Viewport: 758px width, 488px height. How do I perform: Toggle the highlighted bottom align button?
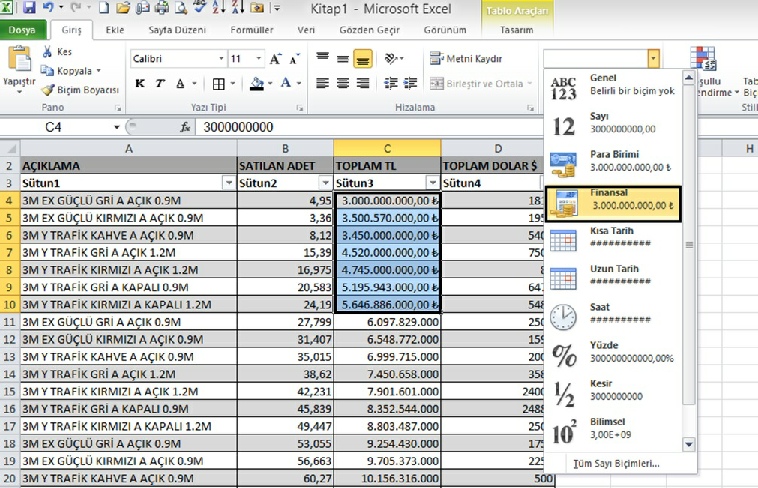click(363, 59)
